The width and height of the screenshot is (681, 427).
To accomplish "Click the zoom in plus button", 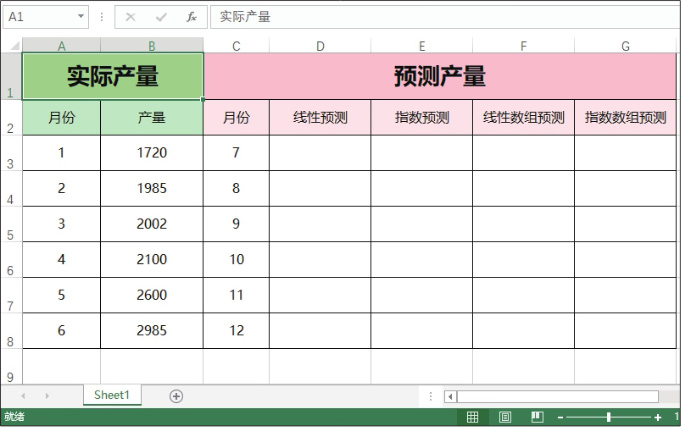I will tap(658, 418).
